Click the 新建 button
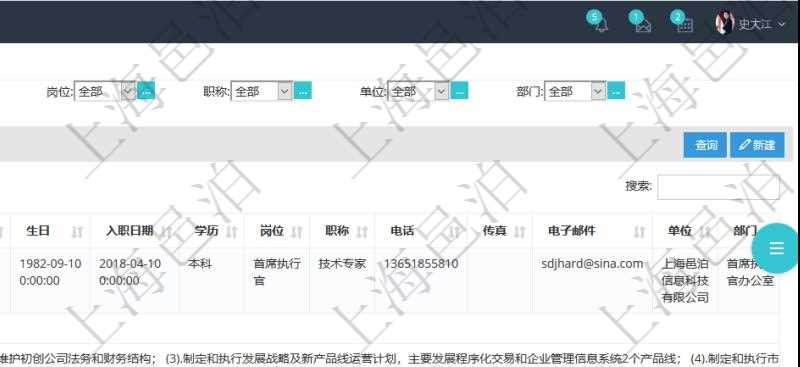 757,145
